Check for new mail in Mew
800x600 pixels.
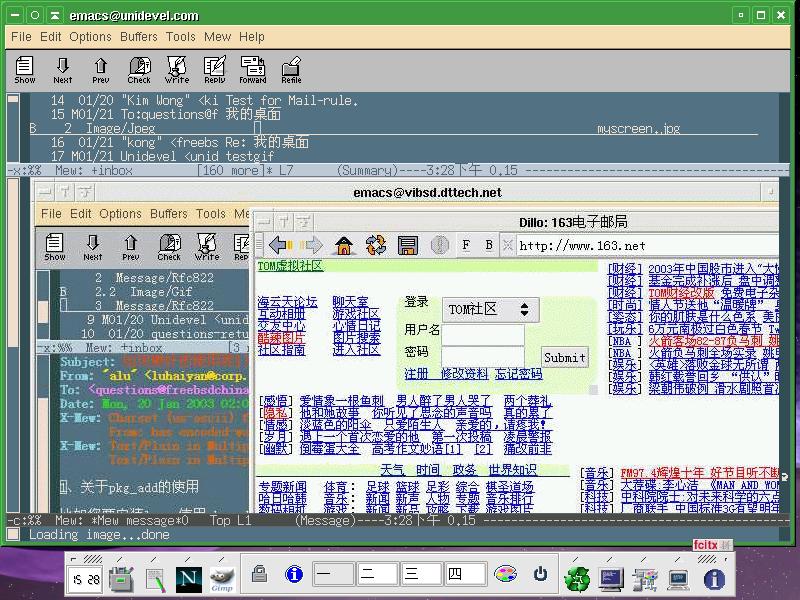pyautogui.click(x=139, y=65)
